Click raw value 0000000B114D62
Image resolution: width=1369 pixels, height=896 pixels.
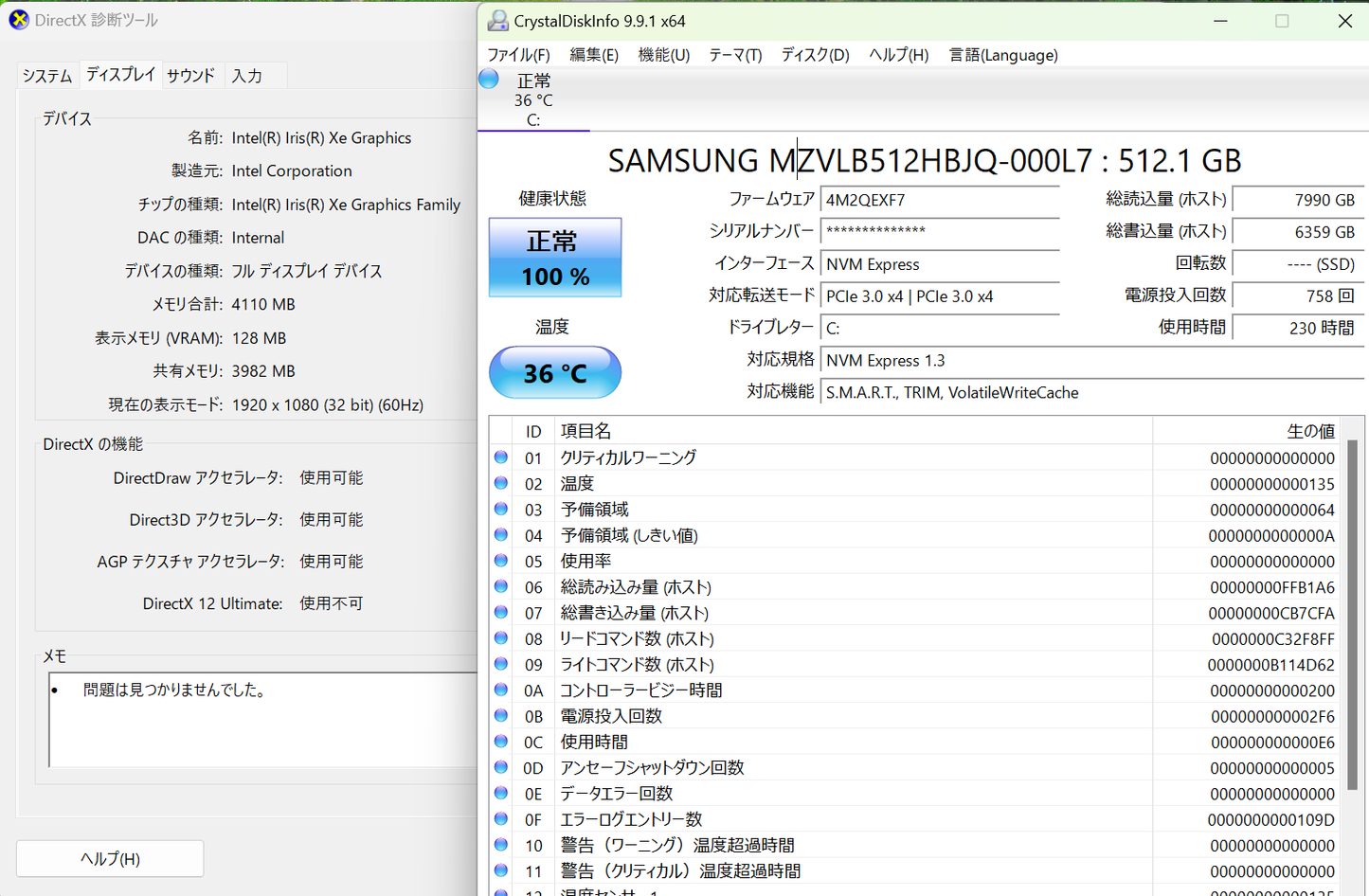pos(1270,665)
